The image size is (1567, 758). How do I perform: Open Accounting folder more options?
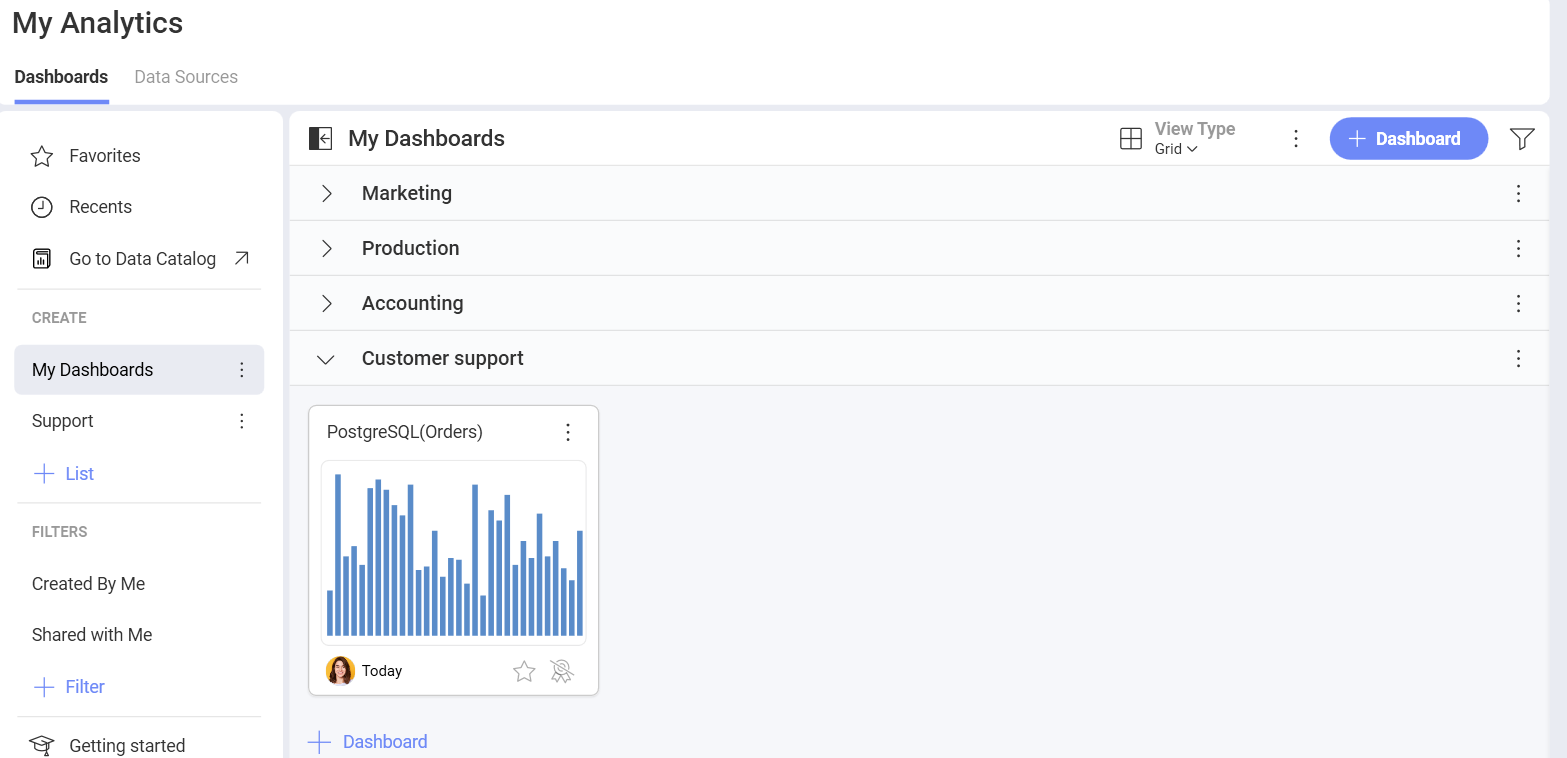pos(1518,304)
